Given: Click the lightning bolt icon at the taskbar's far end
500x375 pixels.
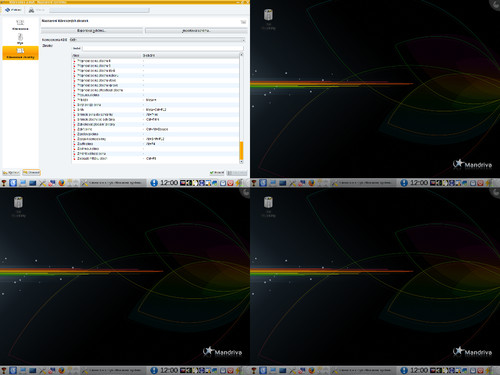Looking at the screenshot, I should 238,183.
